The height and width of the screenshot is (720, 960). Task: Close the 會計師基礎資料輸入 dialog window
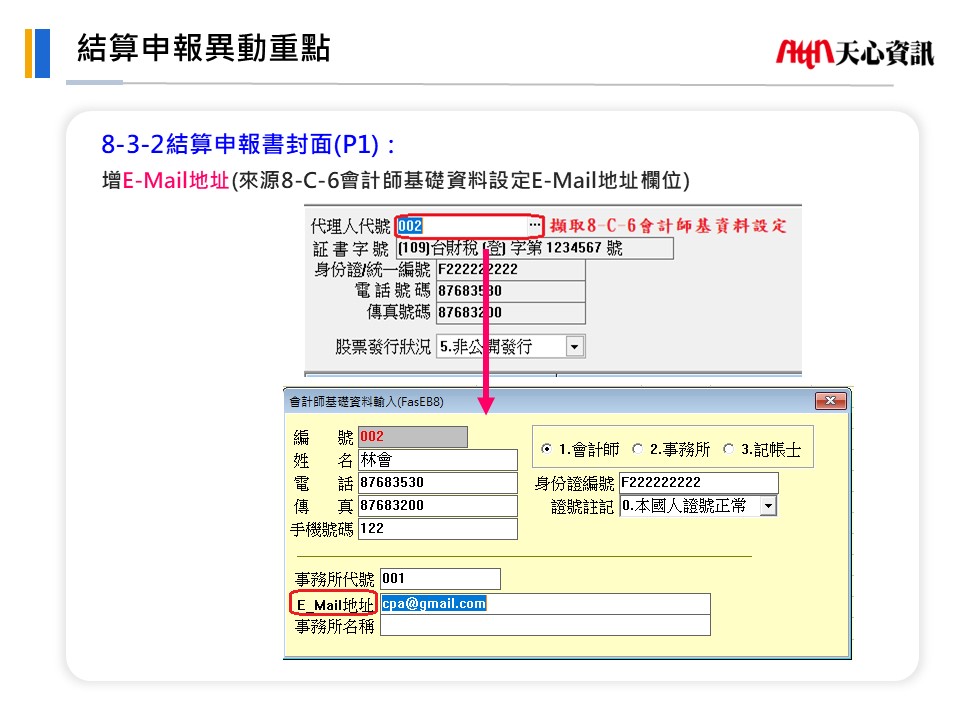830,401
